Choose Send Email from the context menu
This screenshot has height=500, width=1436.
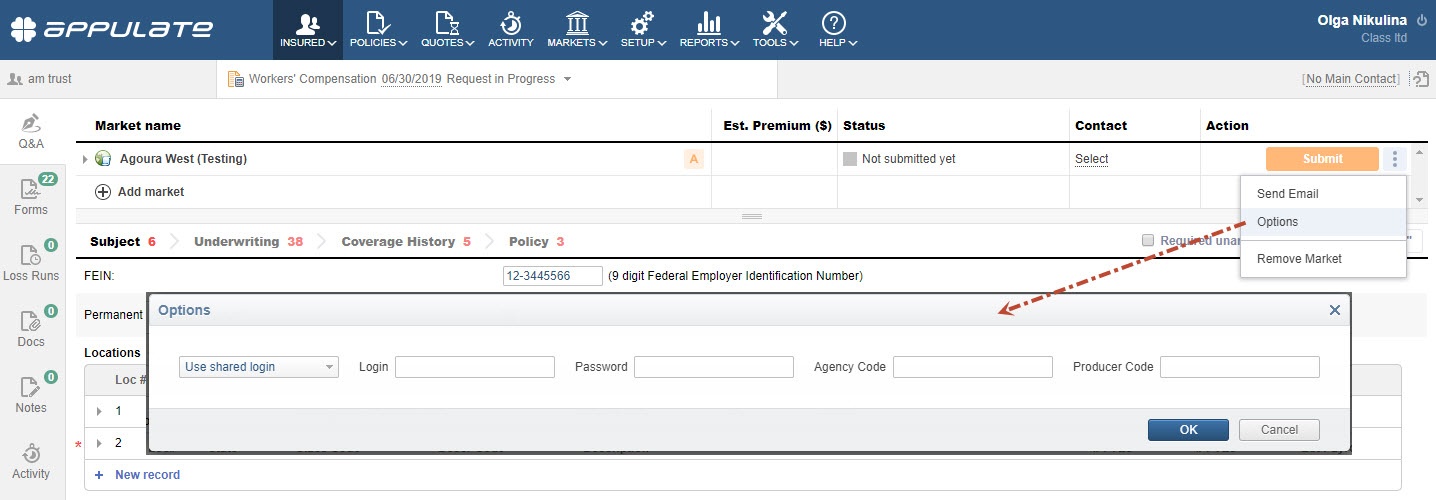[x=1287, y=194]
